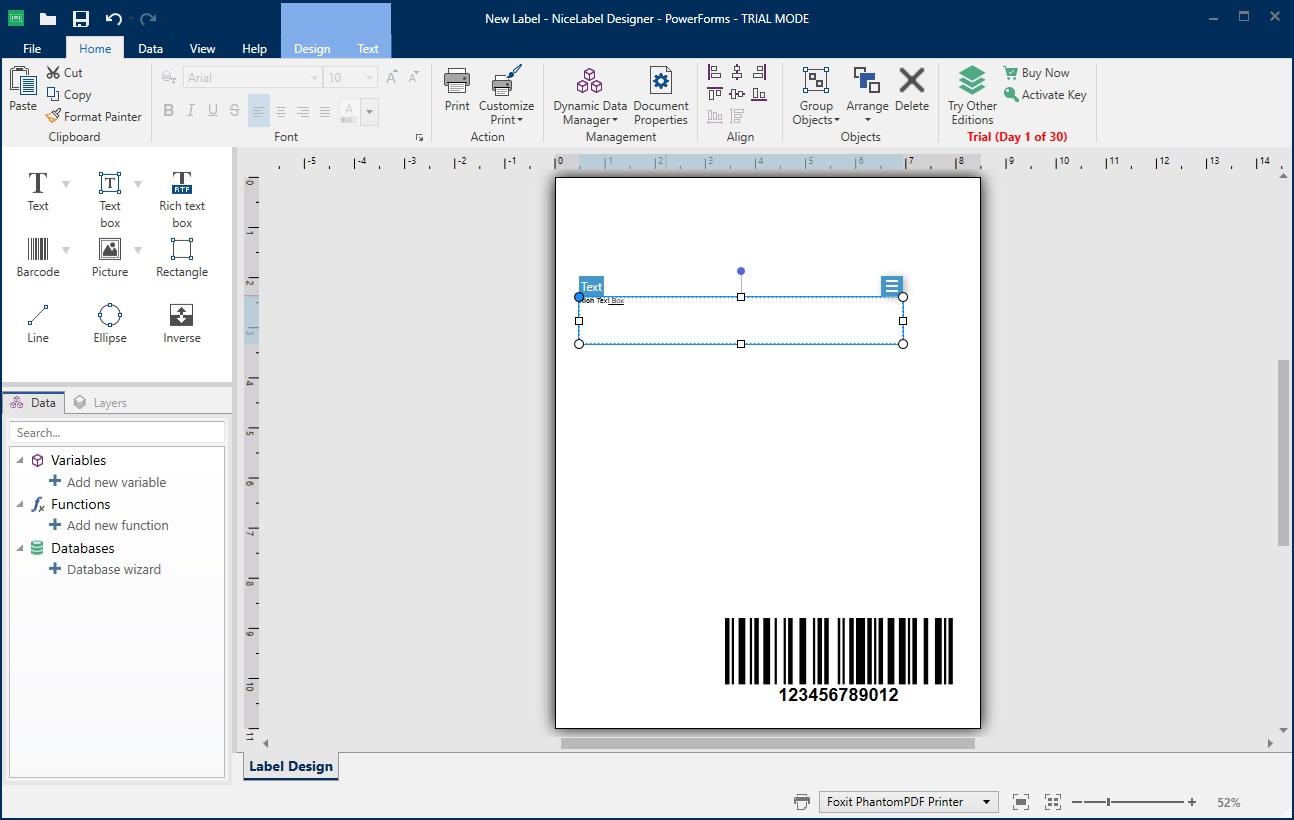
Task: Open Document Properties
Action: coord(661,96)
